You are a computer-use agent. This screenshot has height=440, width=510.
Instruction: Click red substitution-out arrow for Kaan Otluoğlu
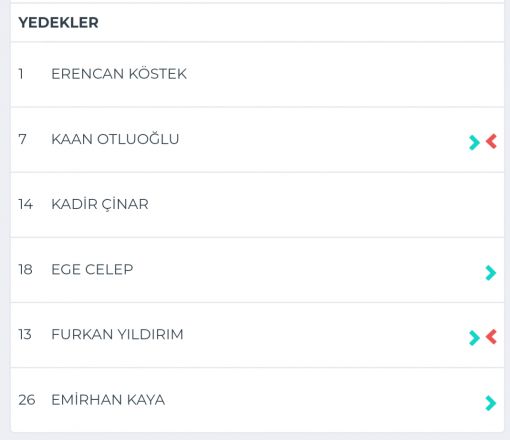[491, 141]
